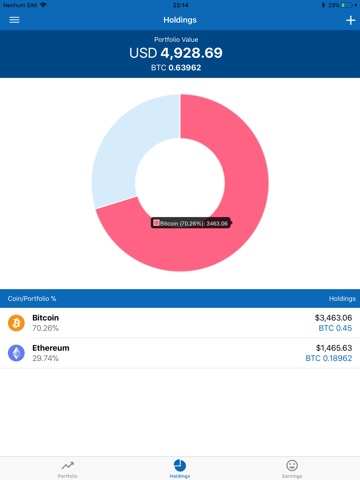Click the BTC 0.18962 amount
This screenshot has width=360, height=480.
(329, 358)
